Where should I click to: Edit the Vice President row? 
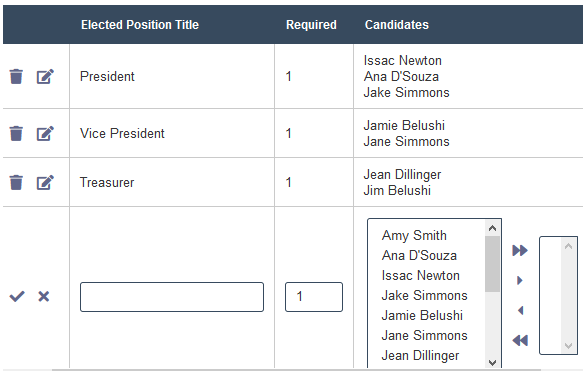pyautogui.click(x=45, y=133)
